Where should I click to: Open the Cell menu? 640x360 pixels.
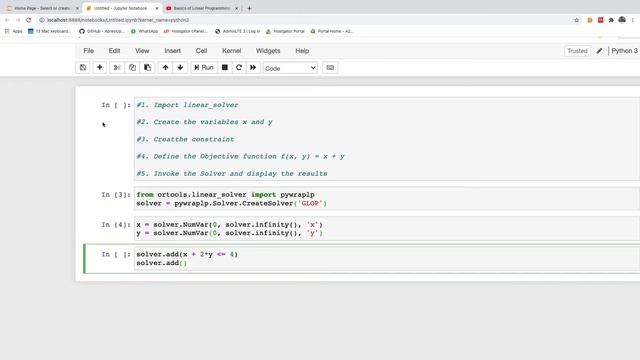point(201,51)
